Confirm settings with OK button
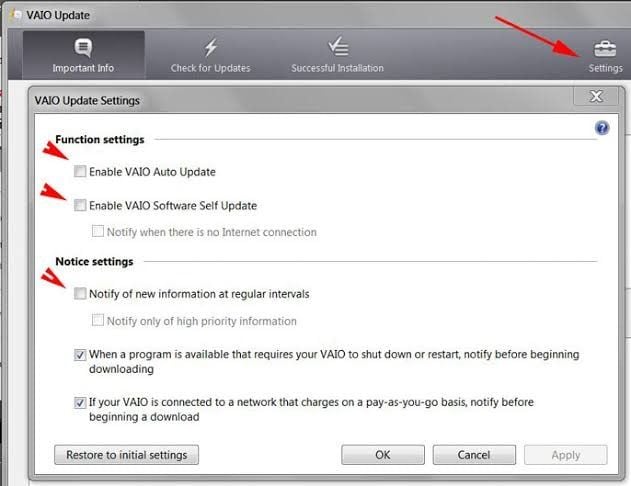The width and height of the screenshot is (631, 486). tap(383, 455)
